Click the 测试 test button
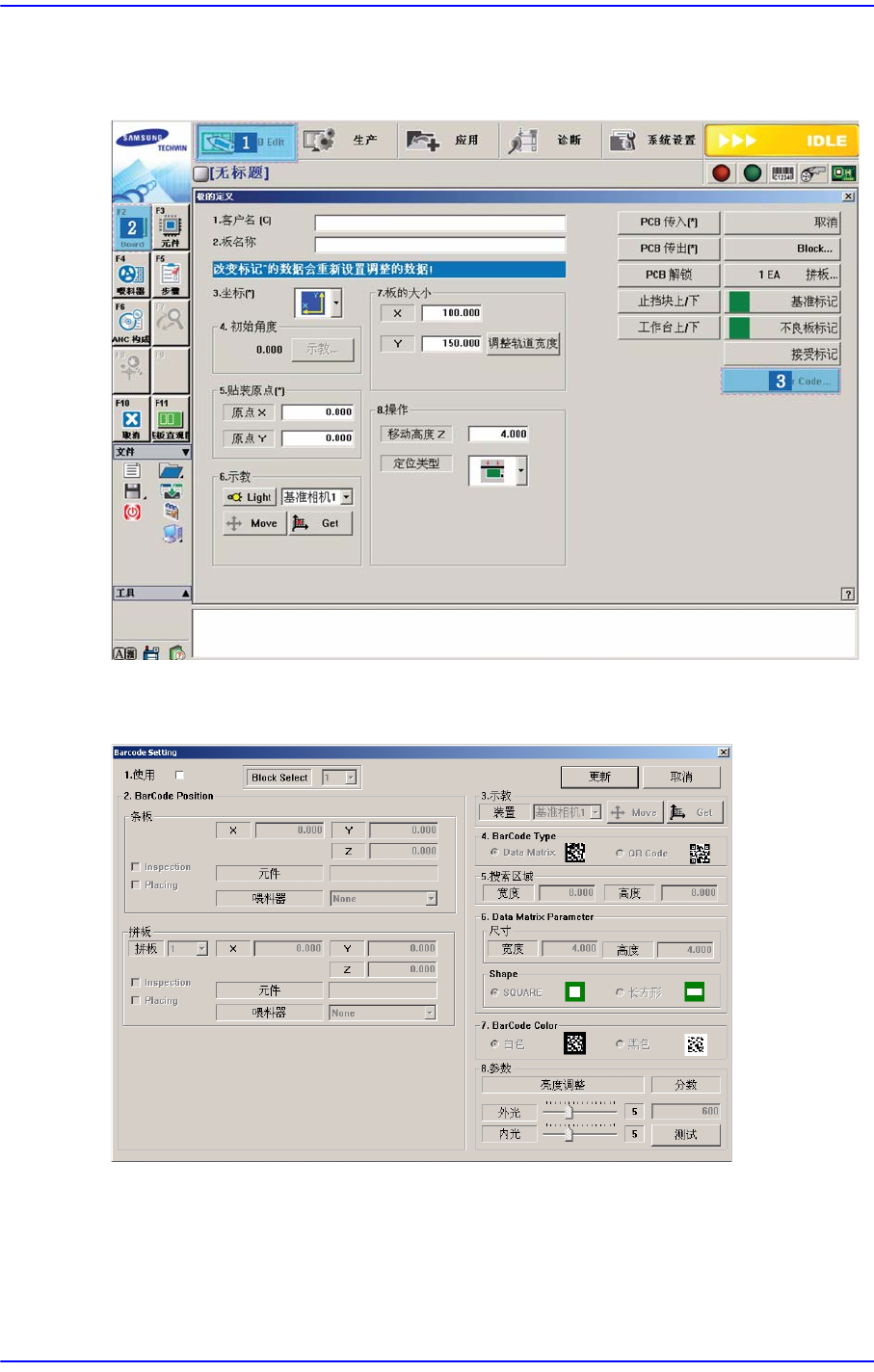The image size is (874, 1372). (x=686, y=1135)
